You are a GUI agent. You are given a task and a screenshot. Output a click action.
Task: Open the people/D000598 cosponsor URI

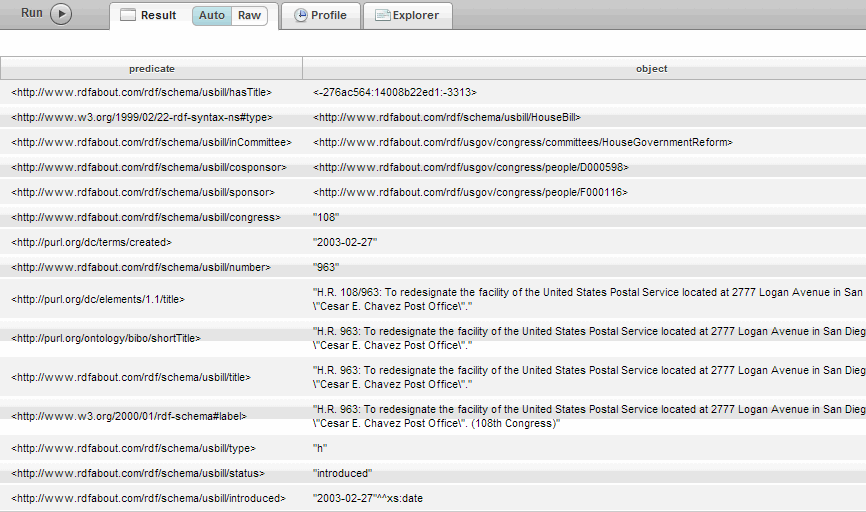click(x=470, y=168)
